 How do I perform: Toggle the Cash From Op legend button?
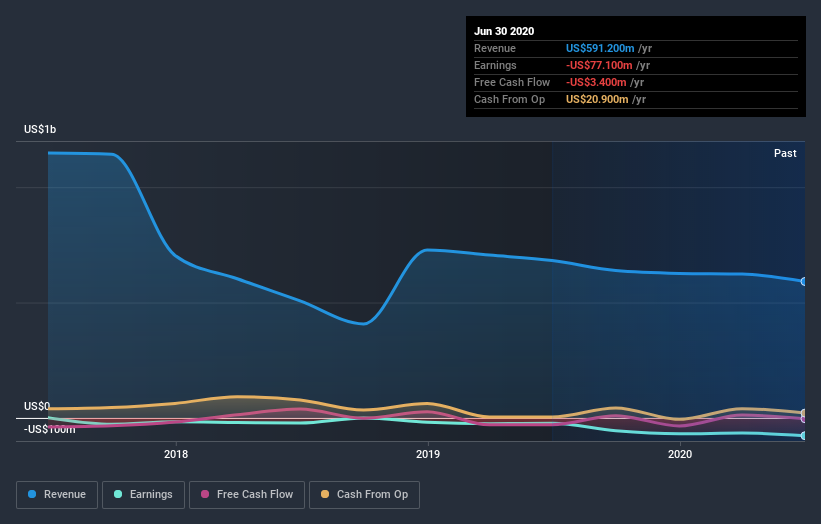(364, 495)
